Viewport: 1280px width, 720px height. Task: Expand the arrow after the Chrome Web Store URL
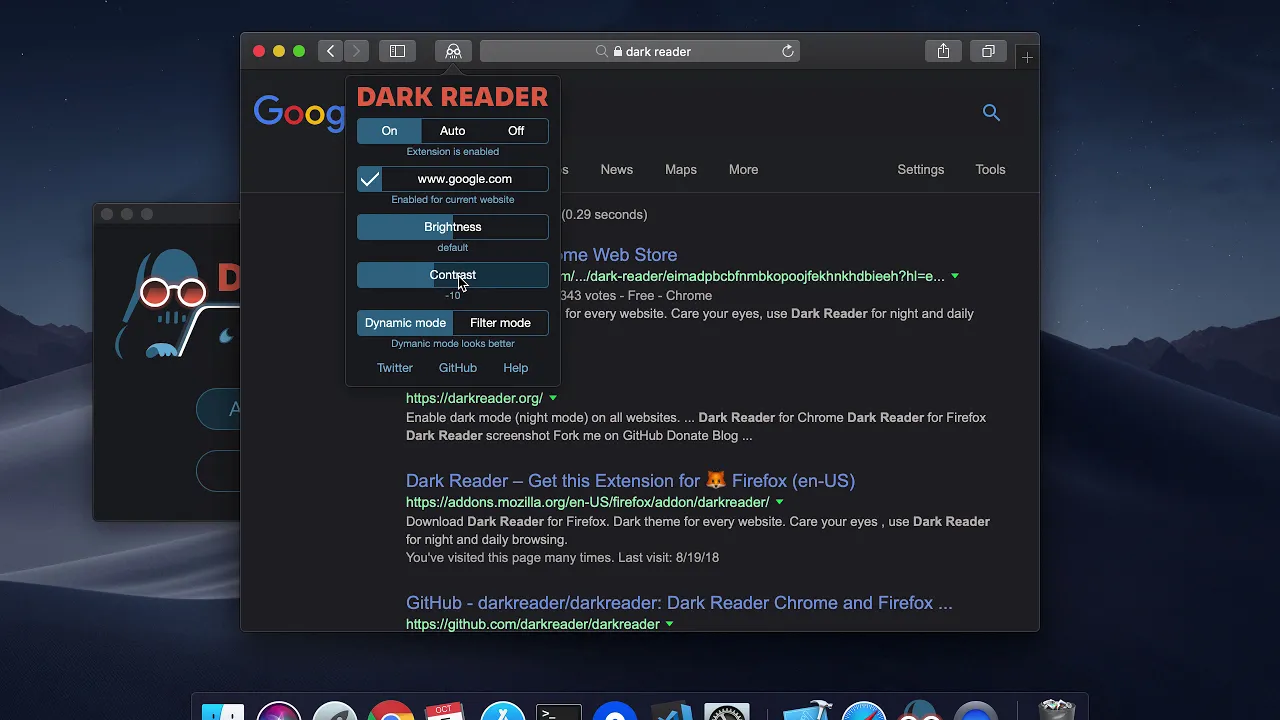click(x=955, y=276)
